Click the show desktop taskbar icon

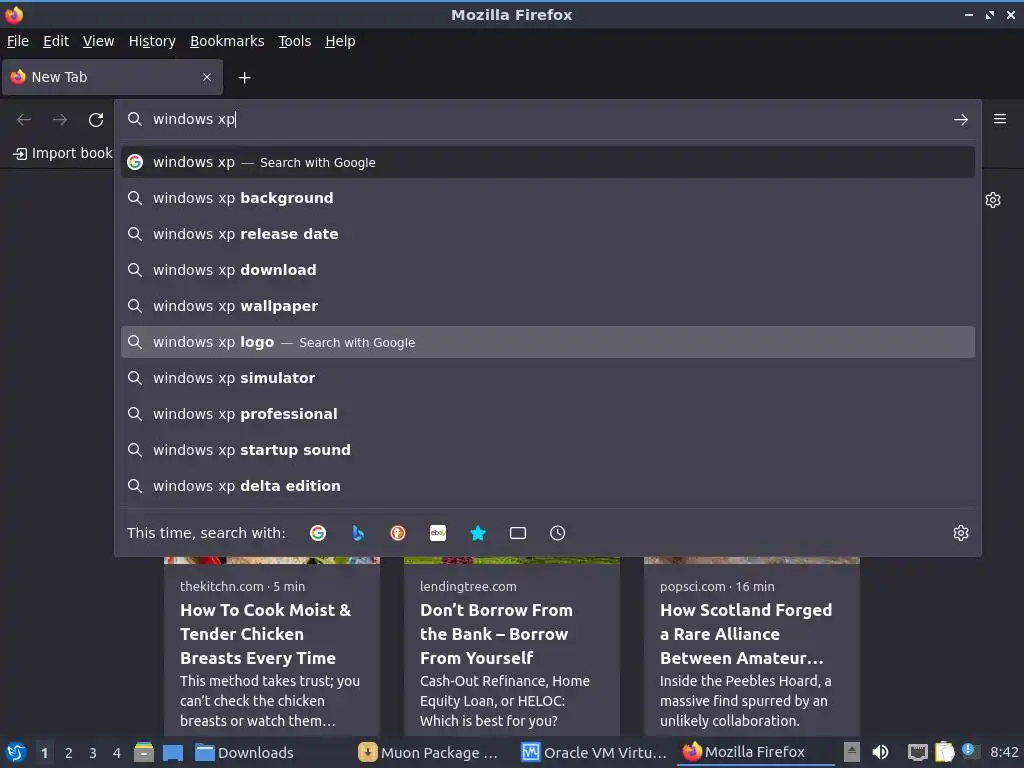point(173,753)
